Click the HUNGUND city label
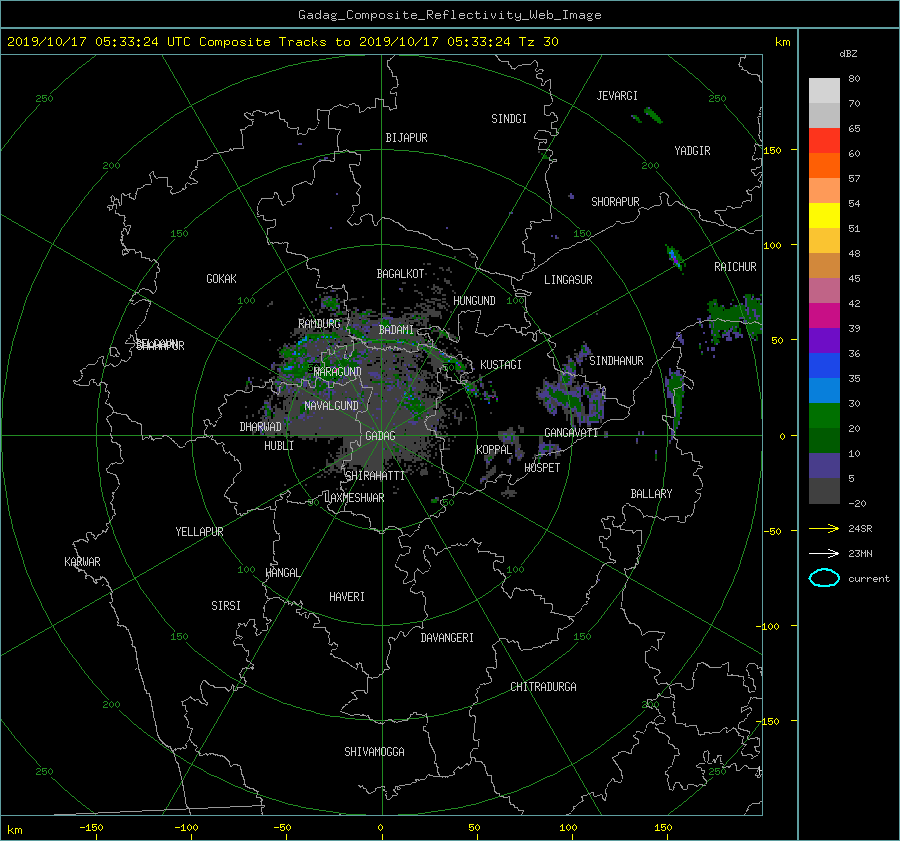 click(x=474, y=301)
